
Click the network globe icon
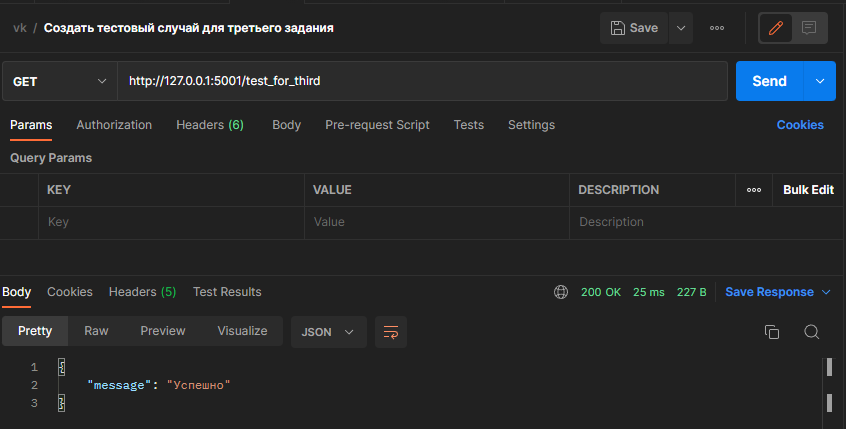click(561, 292)
